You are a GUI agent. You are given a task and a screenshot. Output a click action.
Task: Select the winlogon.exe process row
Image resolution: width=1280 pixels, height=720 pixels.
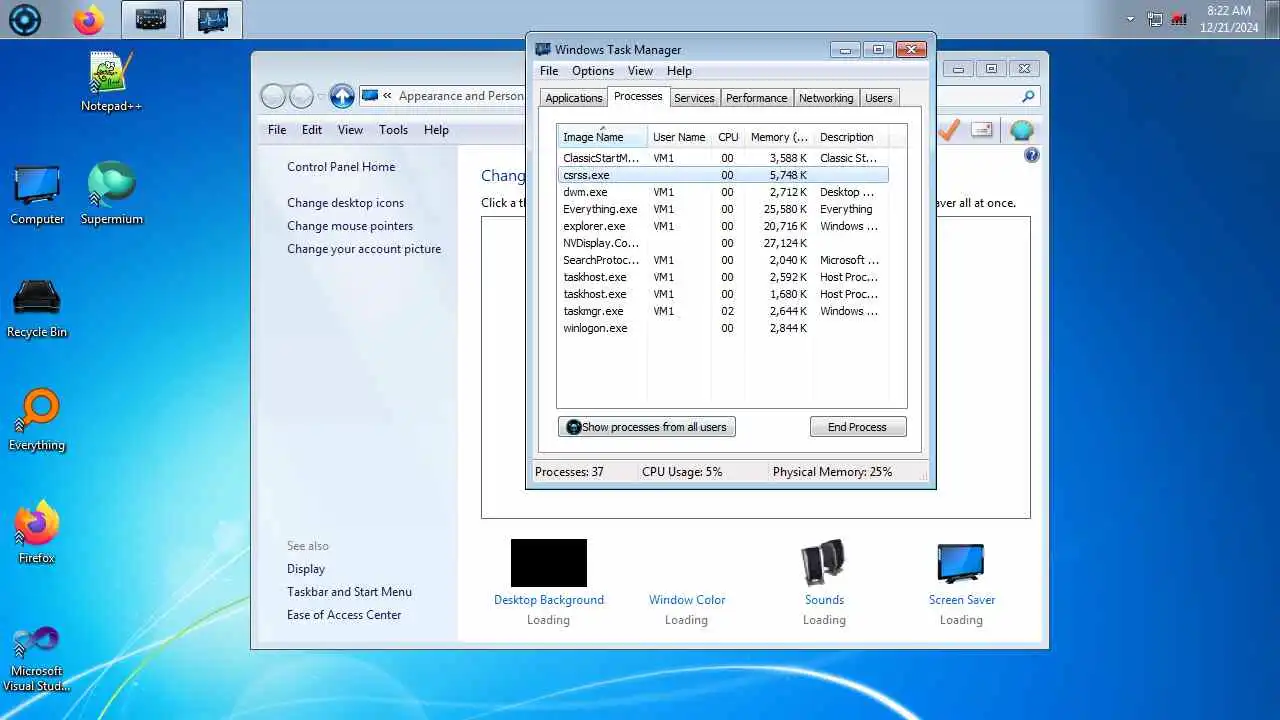pyautogui.click(x=723, y=328)
